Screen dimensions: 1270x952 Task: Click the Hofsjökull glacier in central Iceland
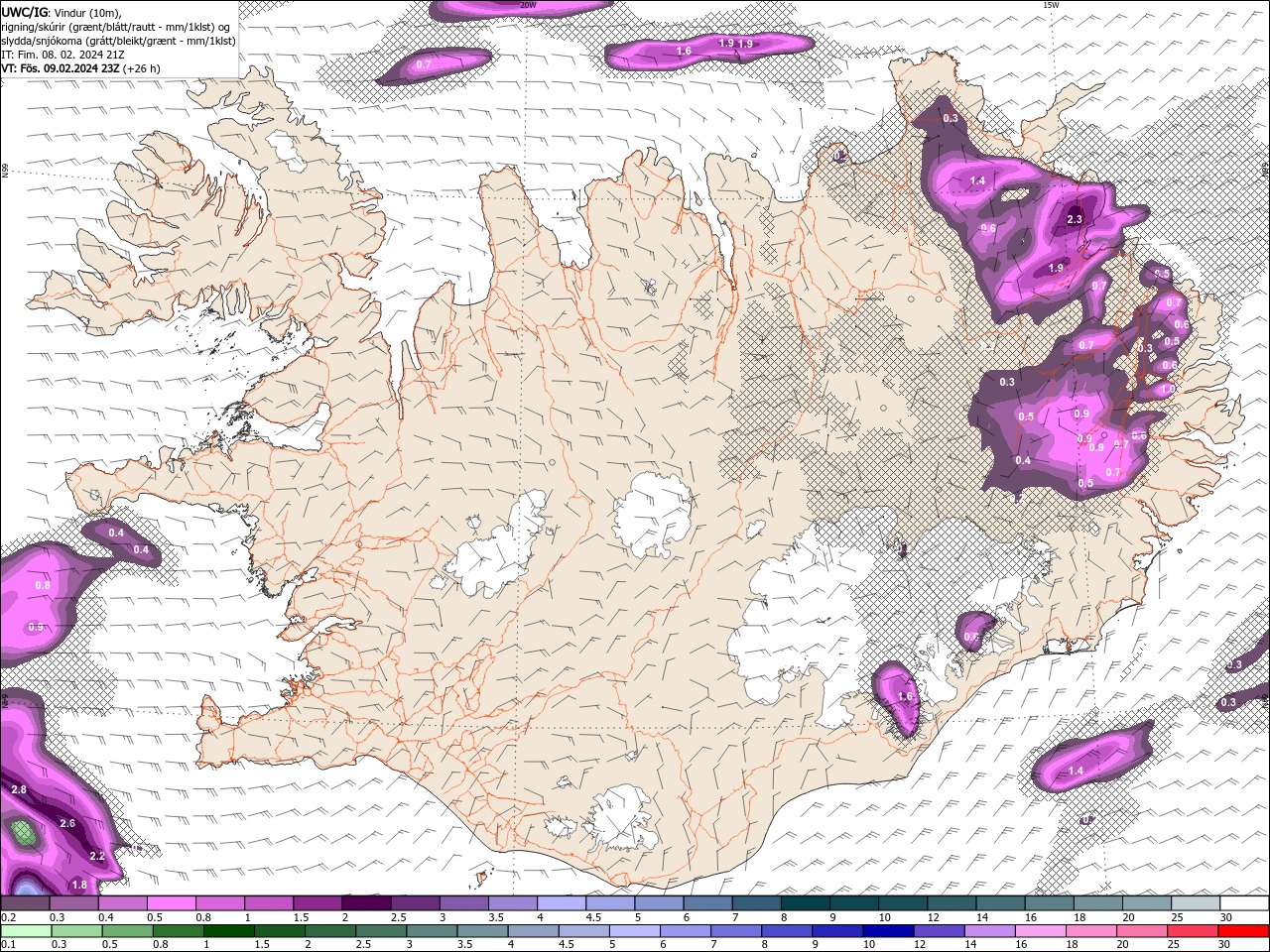pos(652,515)
